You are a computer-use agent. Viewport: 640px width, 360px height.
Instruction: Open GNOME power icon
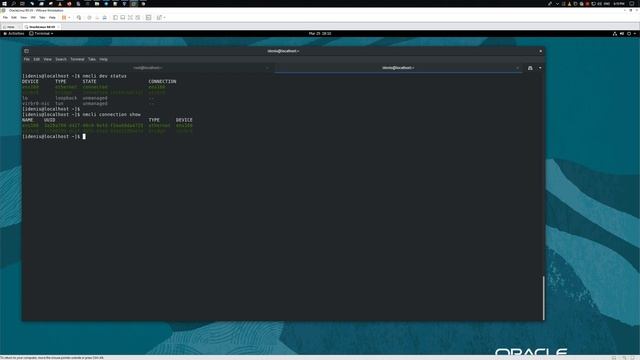(x=629, y=33)
